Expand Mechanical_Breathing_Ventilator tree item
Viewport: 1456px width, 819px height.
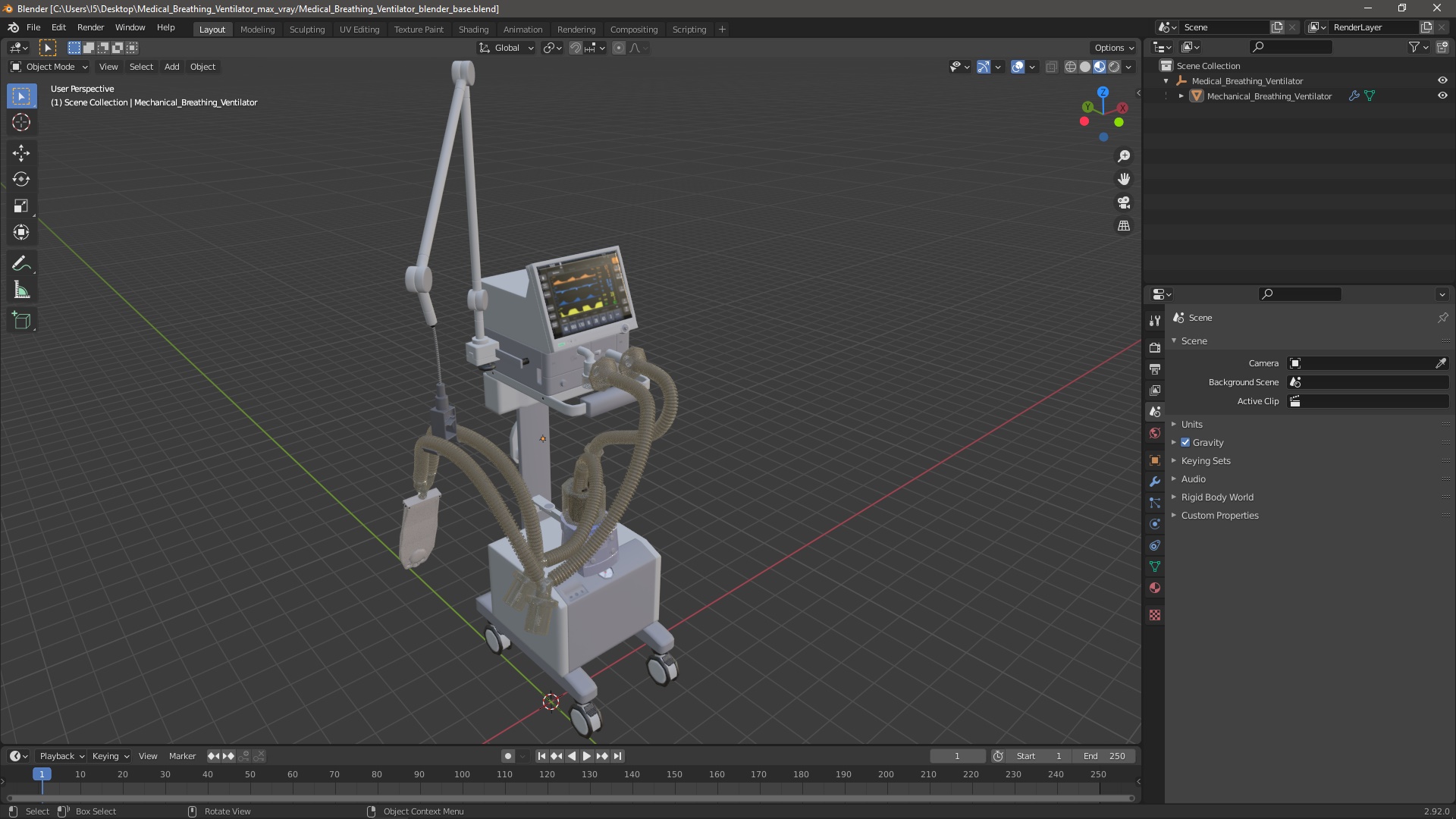click(x=1181, y=96)
